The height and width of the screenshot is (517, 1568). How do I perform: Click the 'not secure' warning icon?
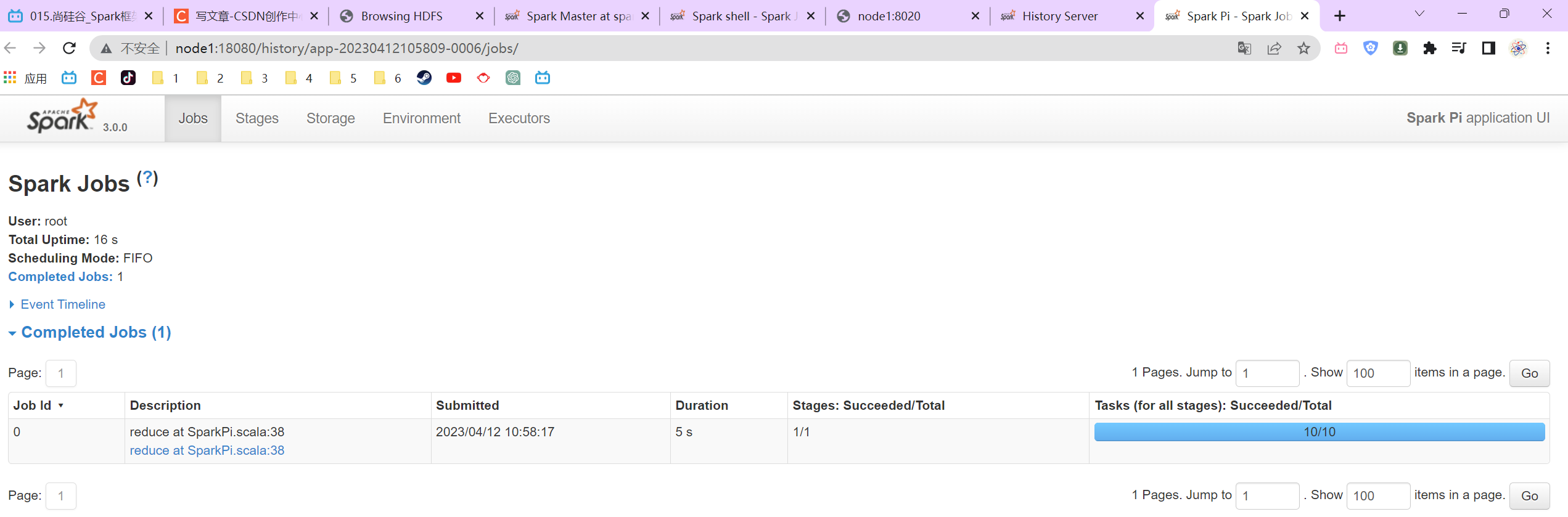106,48
